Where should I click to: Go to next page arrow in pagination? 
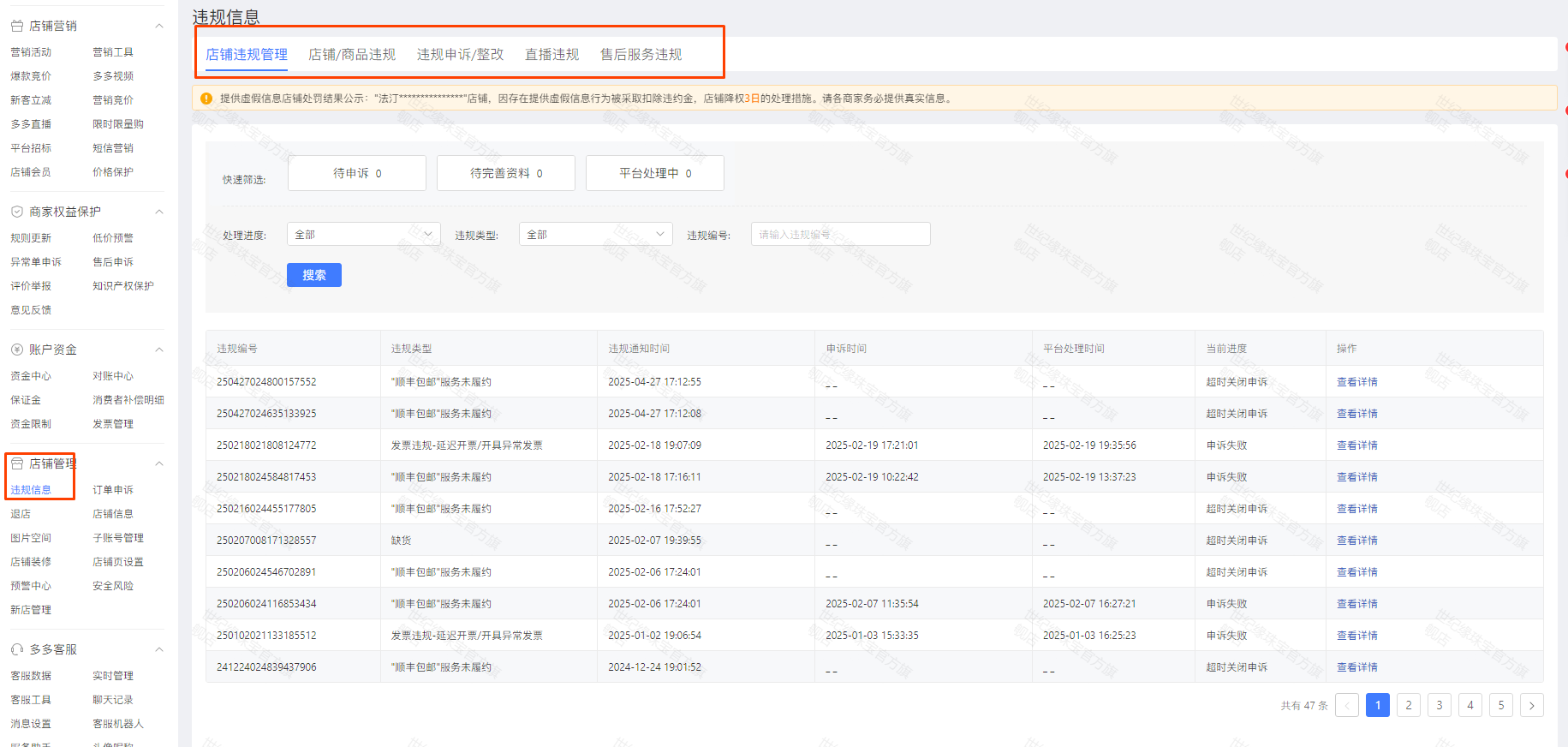1531,705
